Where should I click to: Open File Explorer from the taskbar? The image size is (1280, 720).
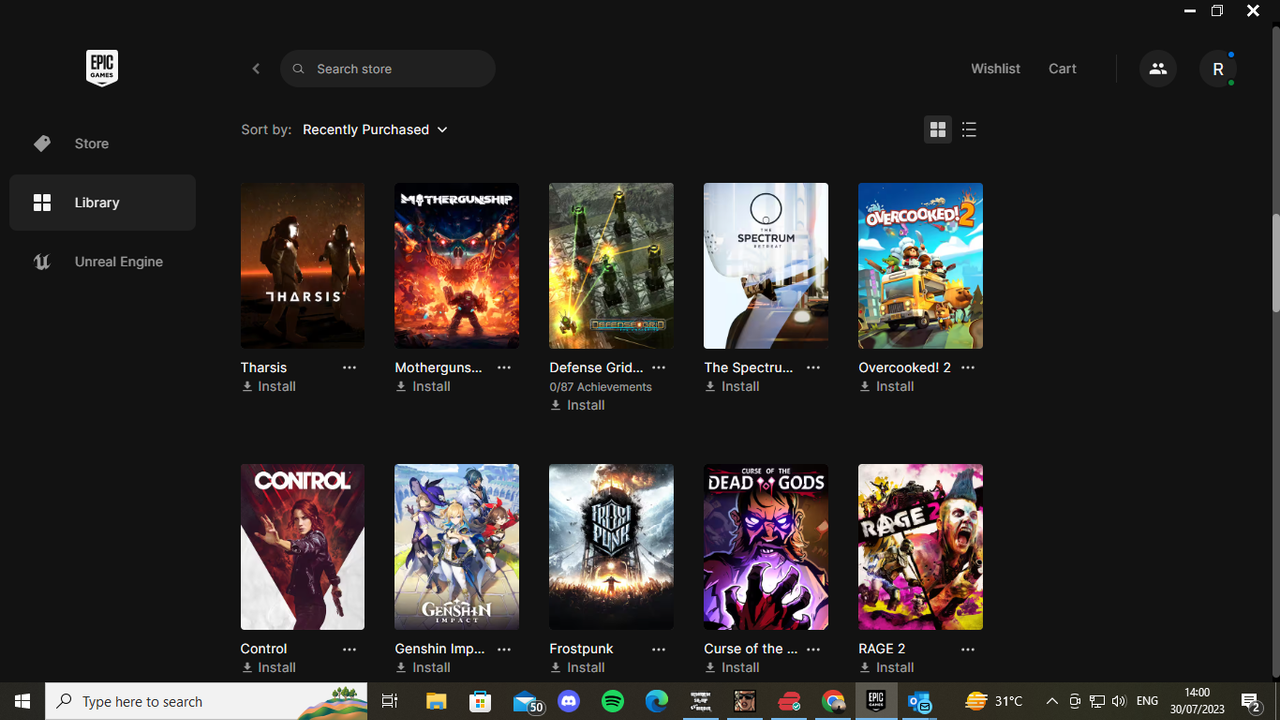pyautogui.click(x=436, y=701)
